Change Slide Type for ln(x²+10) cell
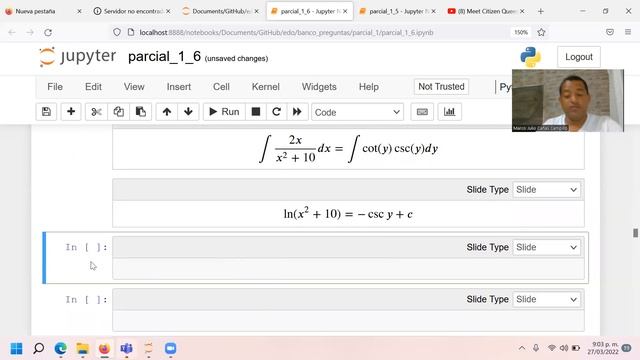Screen dimensions: 640x360 546,190
